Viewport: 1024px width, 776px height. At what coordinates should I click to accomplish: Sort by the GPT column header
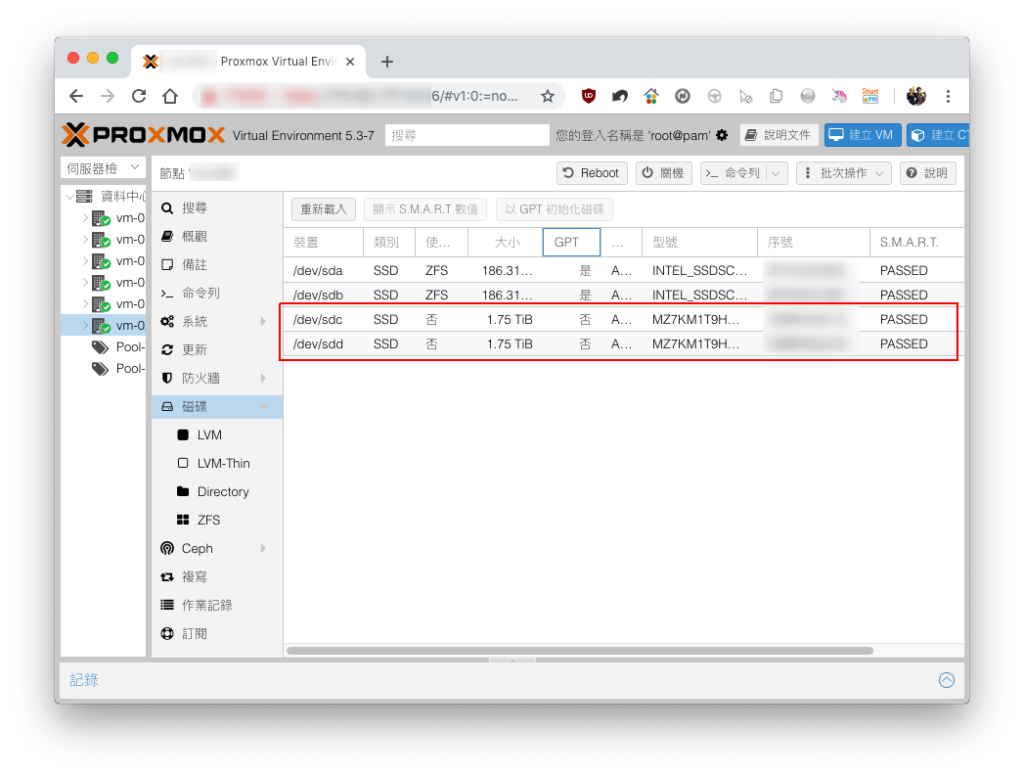571,242
